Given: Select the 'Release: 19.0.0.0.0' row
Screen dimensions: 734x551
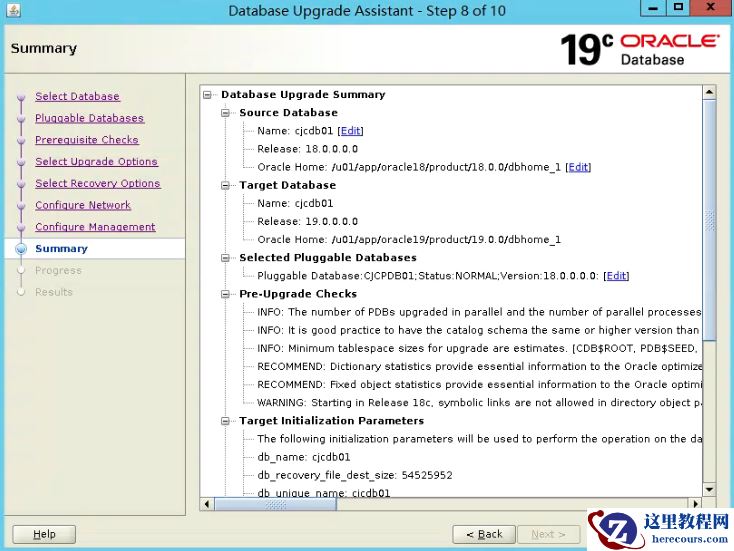Looking at the screenshot, I should 308,221.
